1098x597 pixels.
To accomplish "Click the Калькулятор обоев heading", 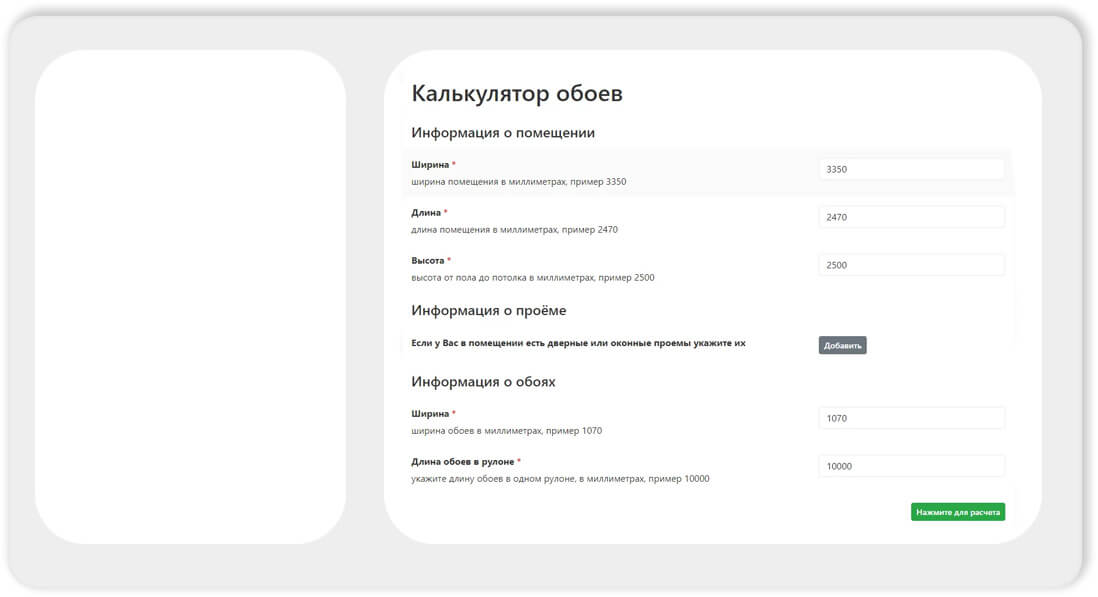I will click(x=517, y=93).
